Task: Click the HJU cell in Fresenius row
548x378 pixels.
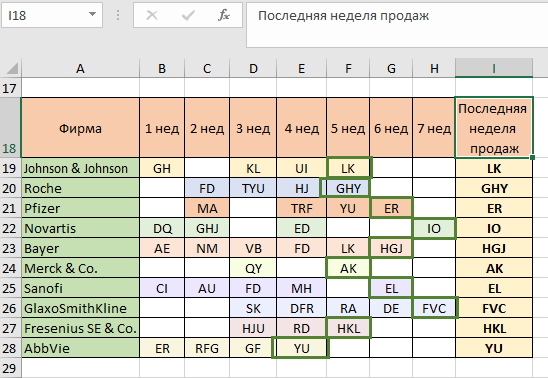Action: coord(253,328)
